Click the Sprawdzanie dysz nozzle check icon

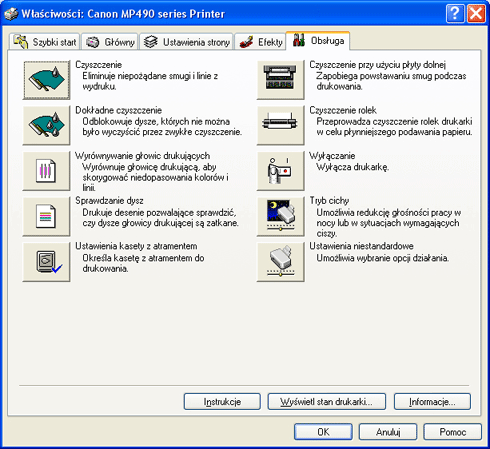46,216
